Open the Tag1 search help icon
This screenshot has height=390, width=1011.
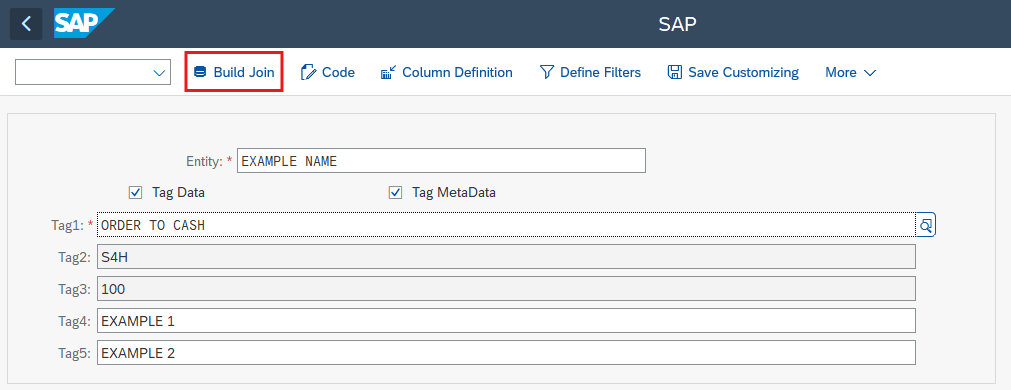(925, 225)
